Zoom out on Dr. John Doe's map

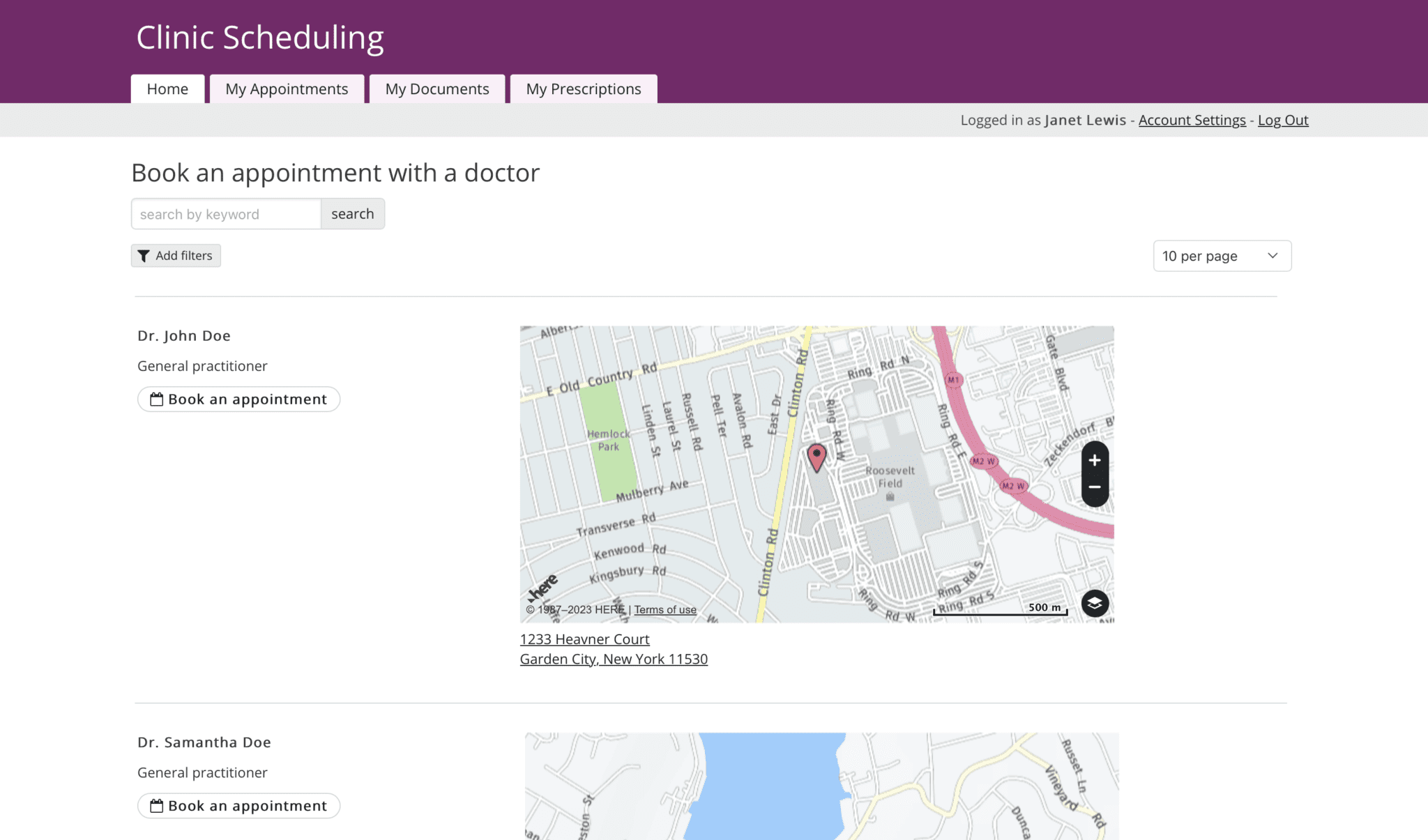pyautogui.click(x=1094, y=487)
